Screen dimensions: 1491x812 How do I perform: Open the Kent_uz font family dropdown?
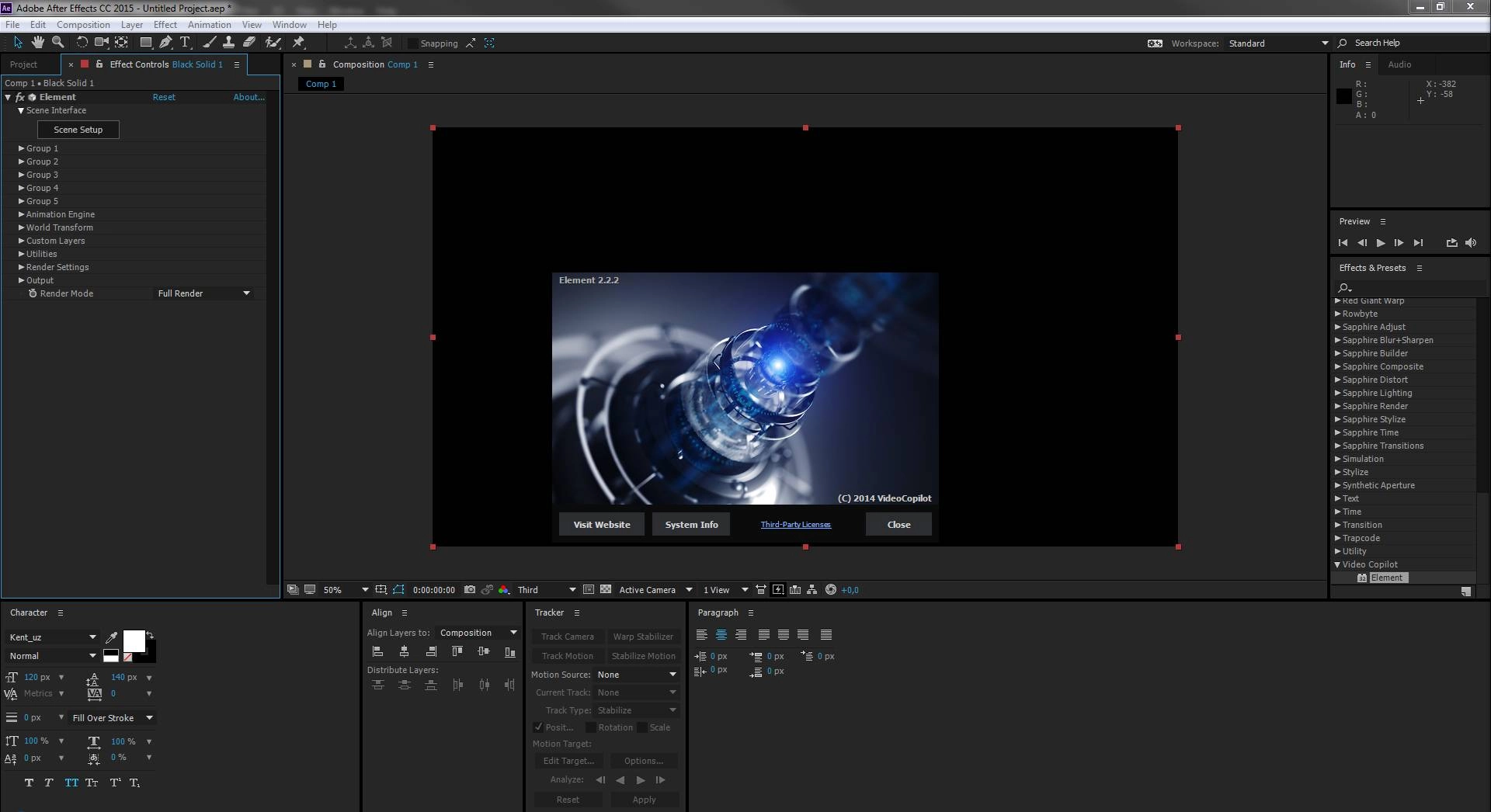(x=52, y=637)
